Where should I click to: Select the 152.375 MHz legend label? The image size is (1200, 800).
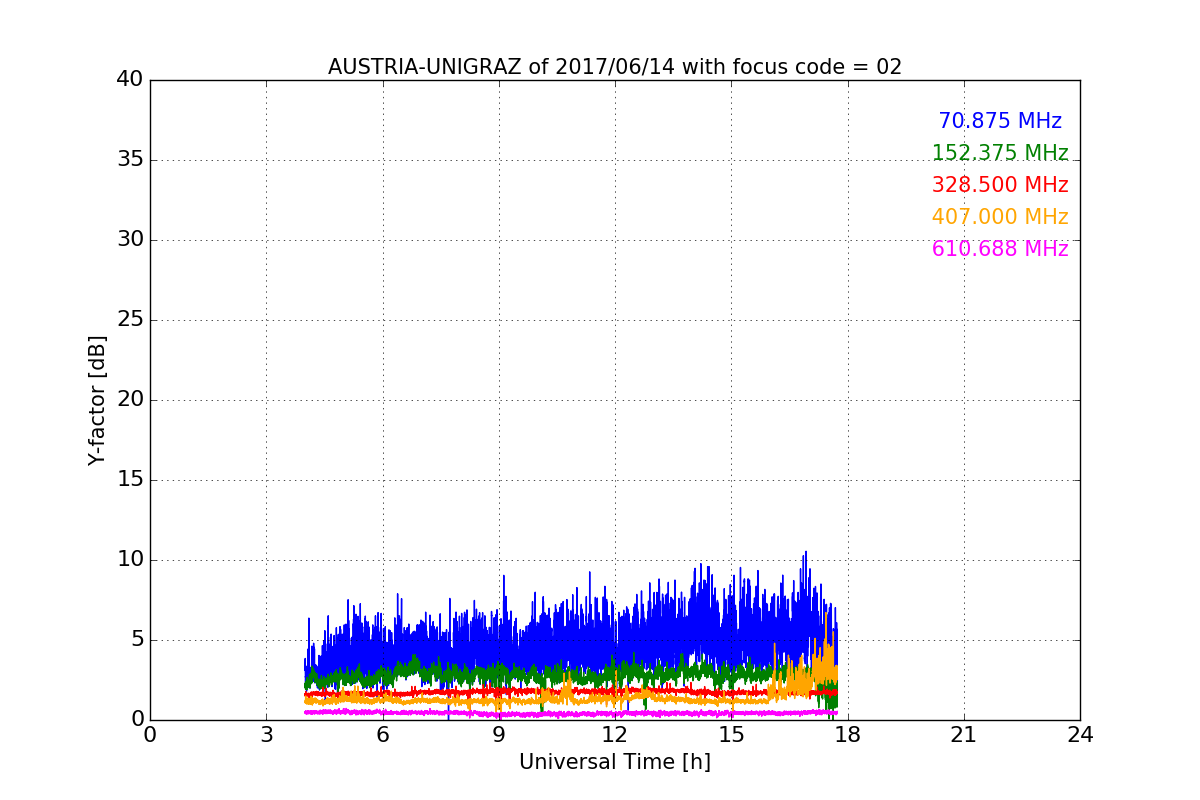coord(1000,153)
